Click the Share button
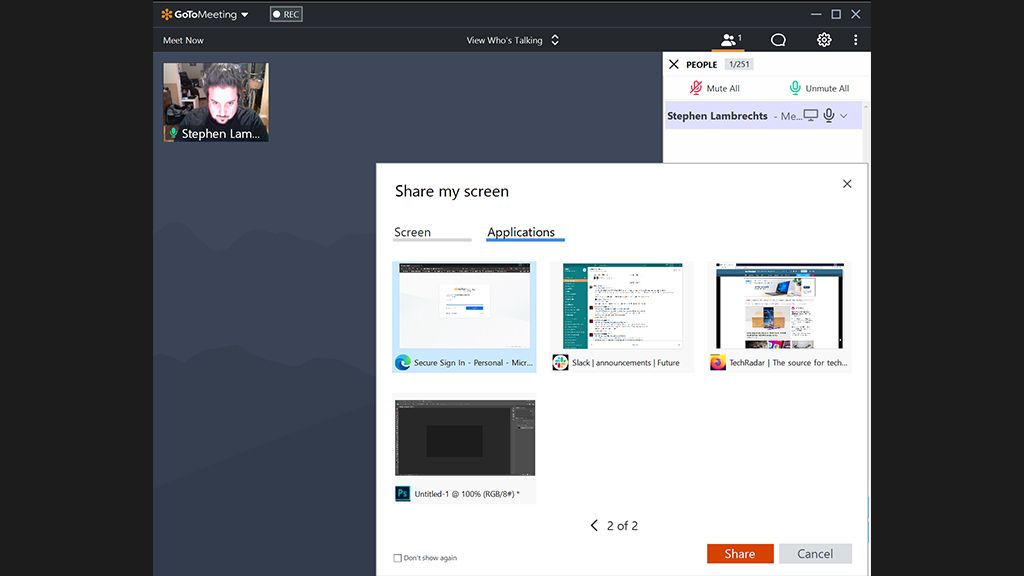The height and width of the screenshot is (576, 1024). pos(740,553)
